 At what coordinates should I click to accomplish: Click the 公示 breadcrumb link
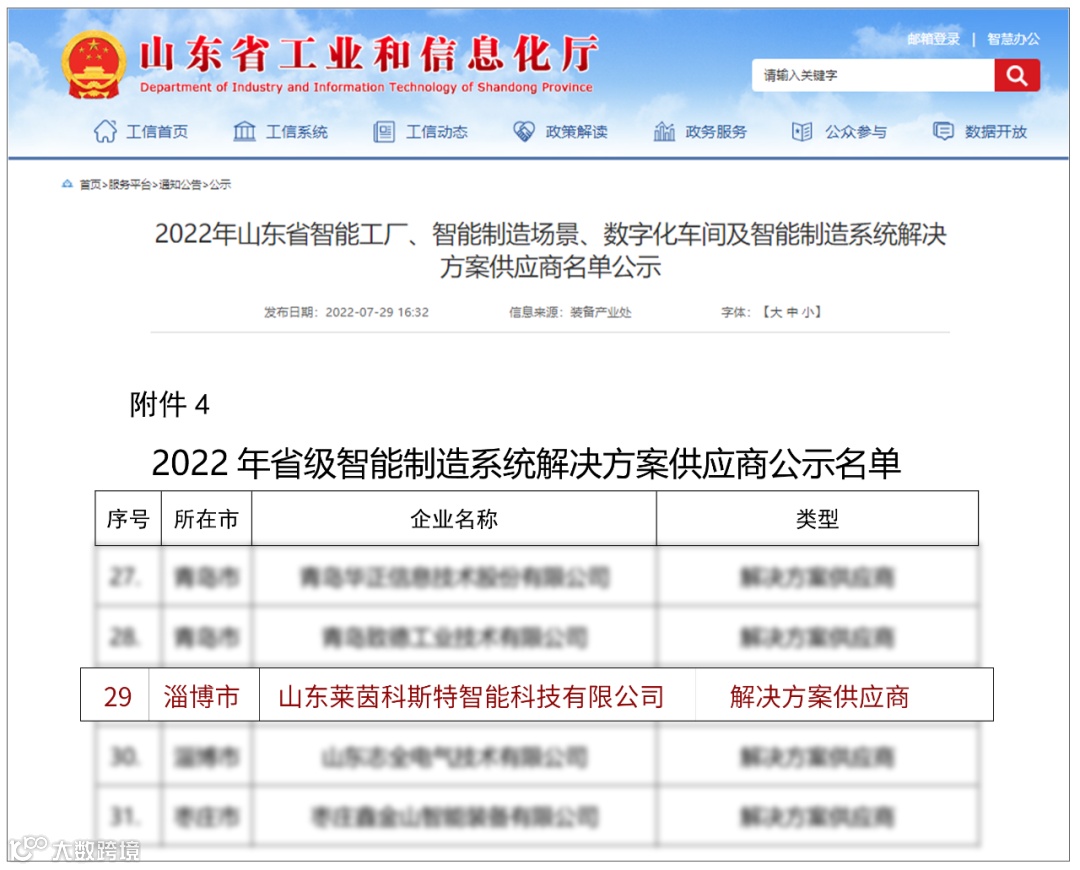220,184
